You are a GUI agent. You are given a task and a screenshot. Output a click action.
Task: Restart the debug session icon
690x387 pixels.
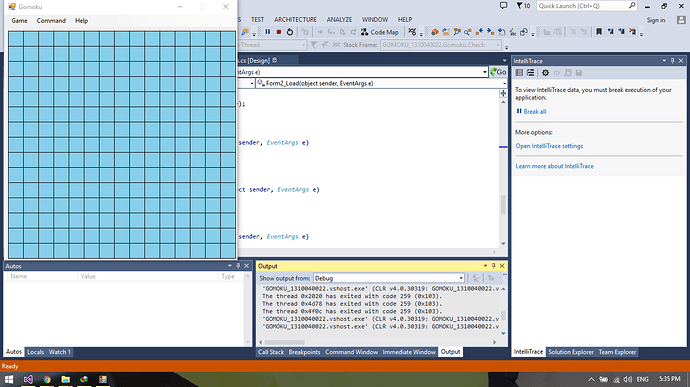[x=290, y=32]
